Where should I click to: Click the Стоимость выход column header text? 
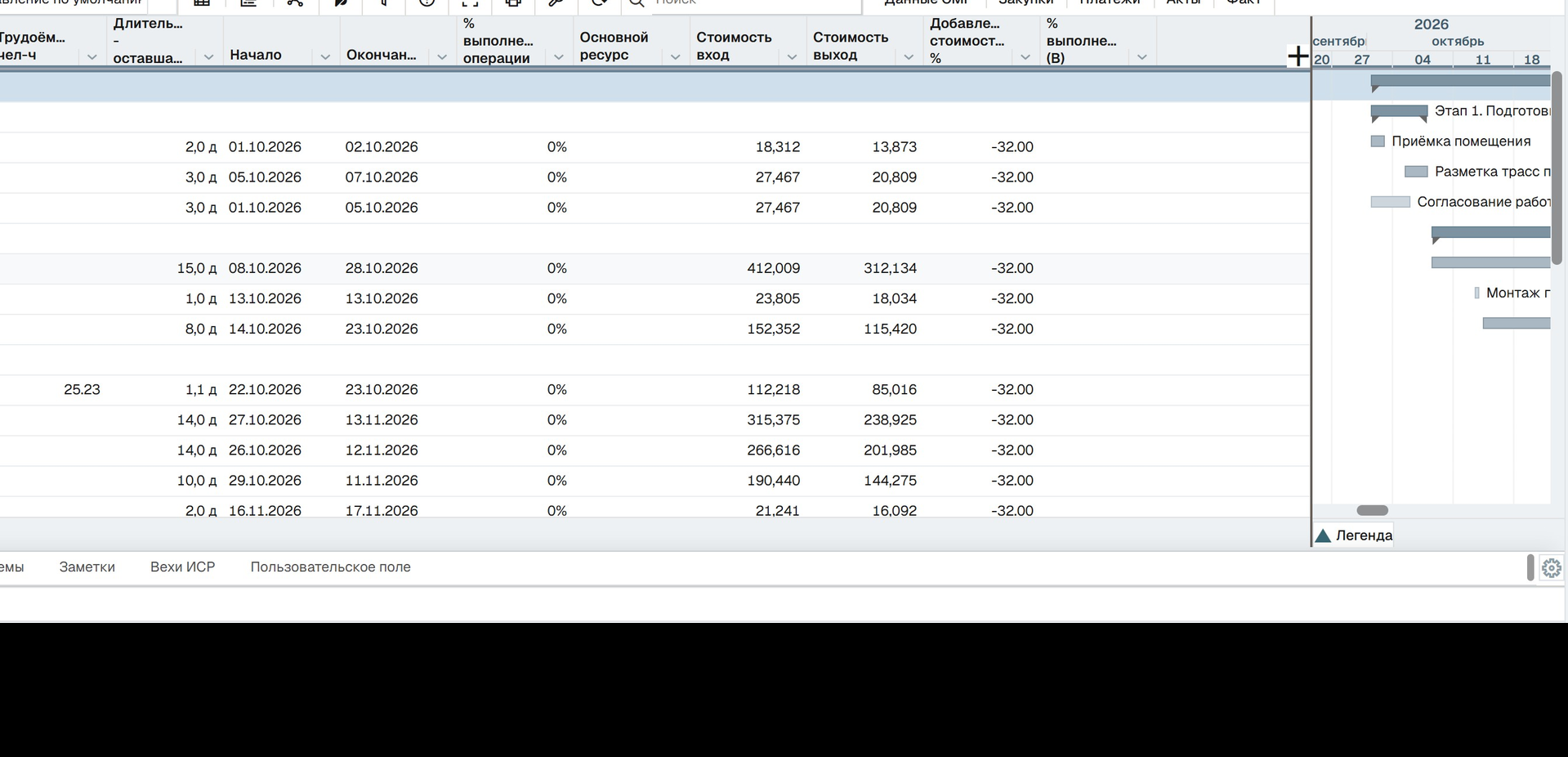coord(851,46)
